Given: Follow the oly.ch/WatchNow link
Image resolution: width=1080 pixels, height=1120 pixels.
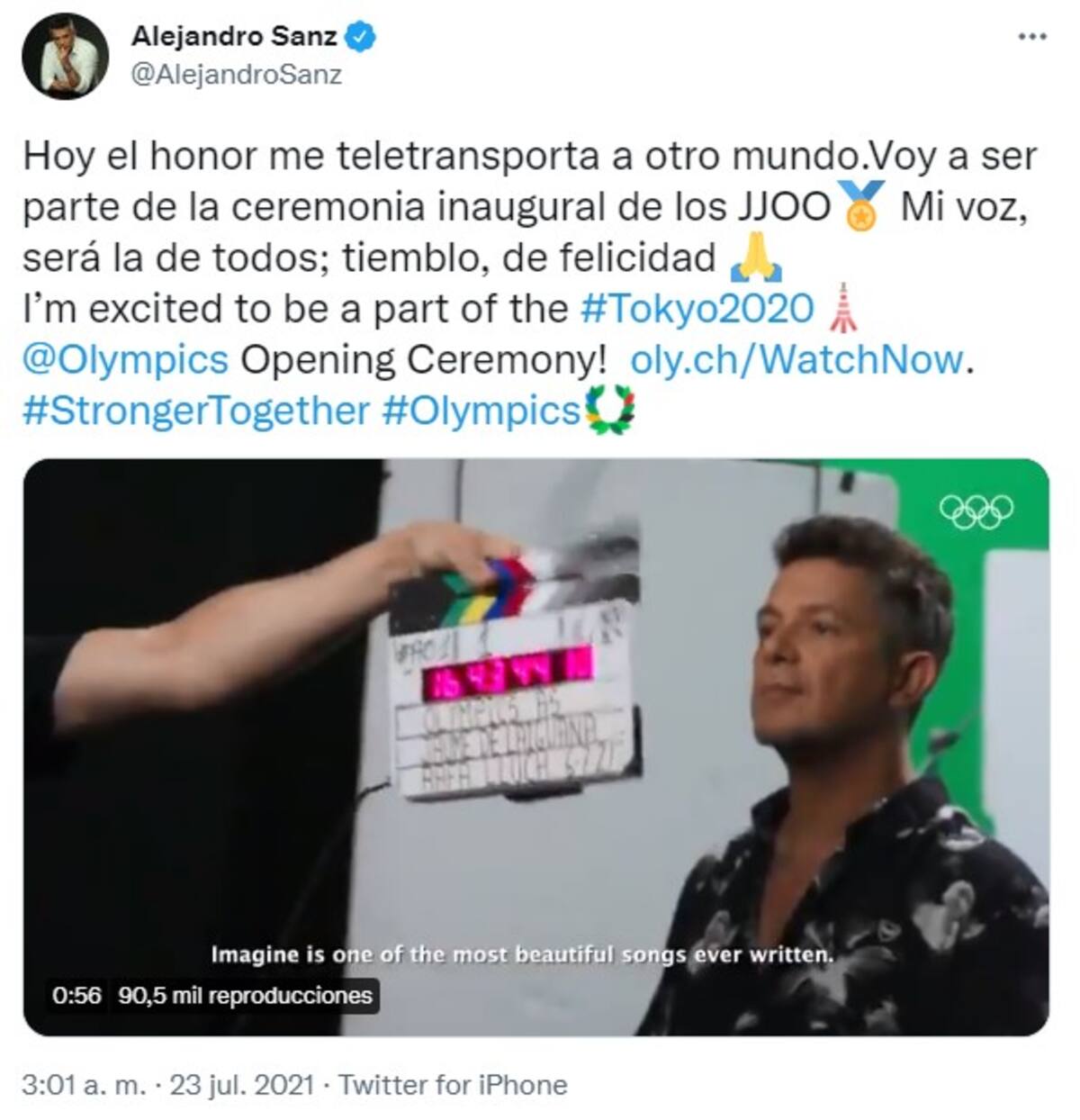Looking at the screenshot, I should [796, 360].
